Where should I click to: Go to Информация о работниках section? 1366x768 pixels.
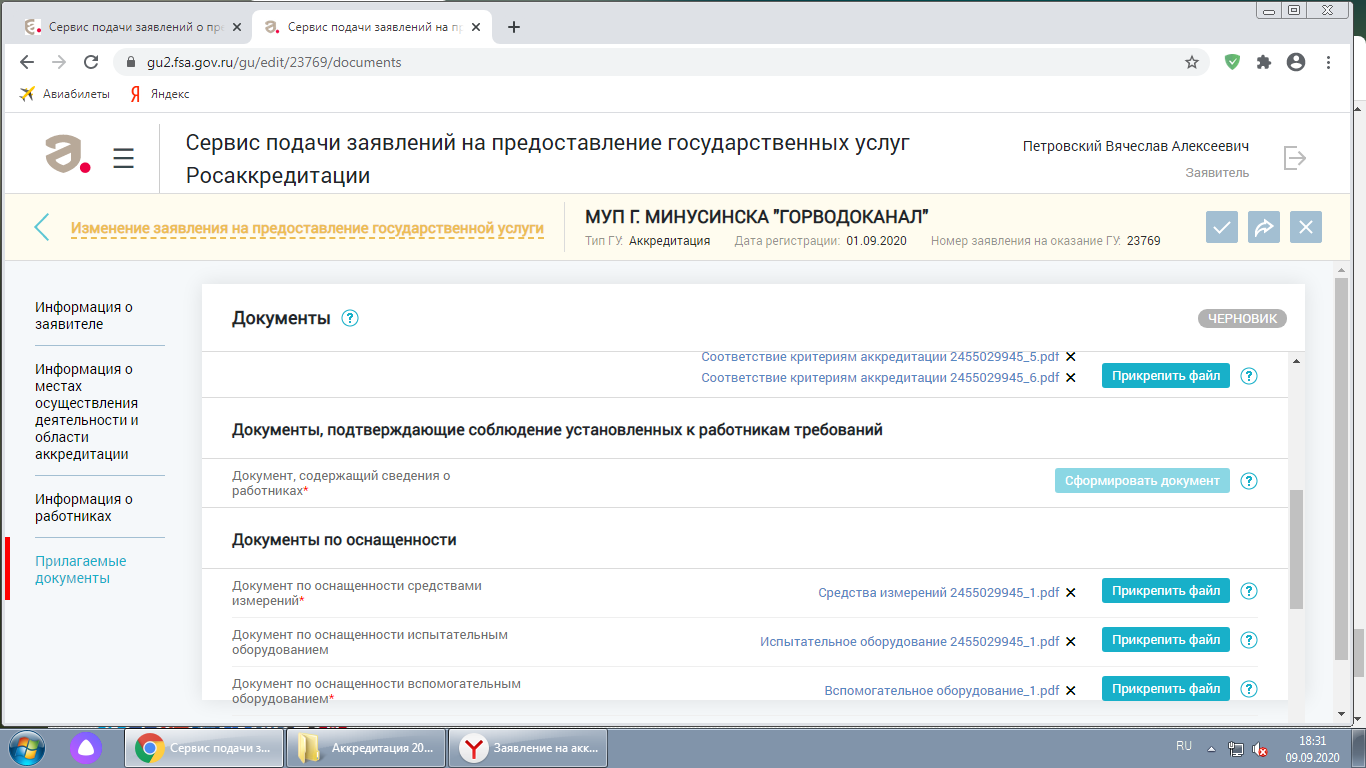click(84, 508)
